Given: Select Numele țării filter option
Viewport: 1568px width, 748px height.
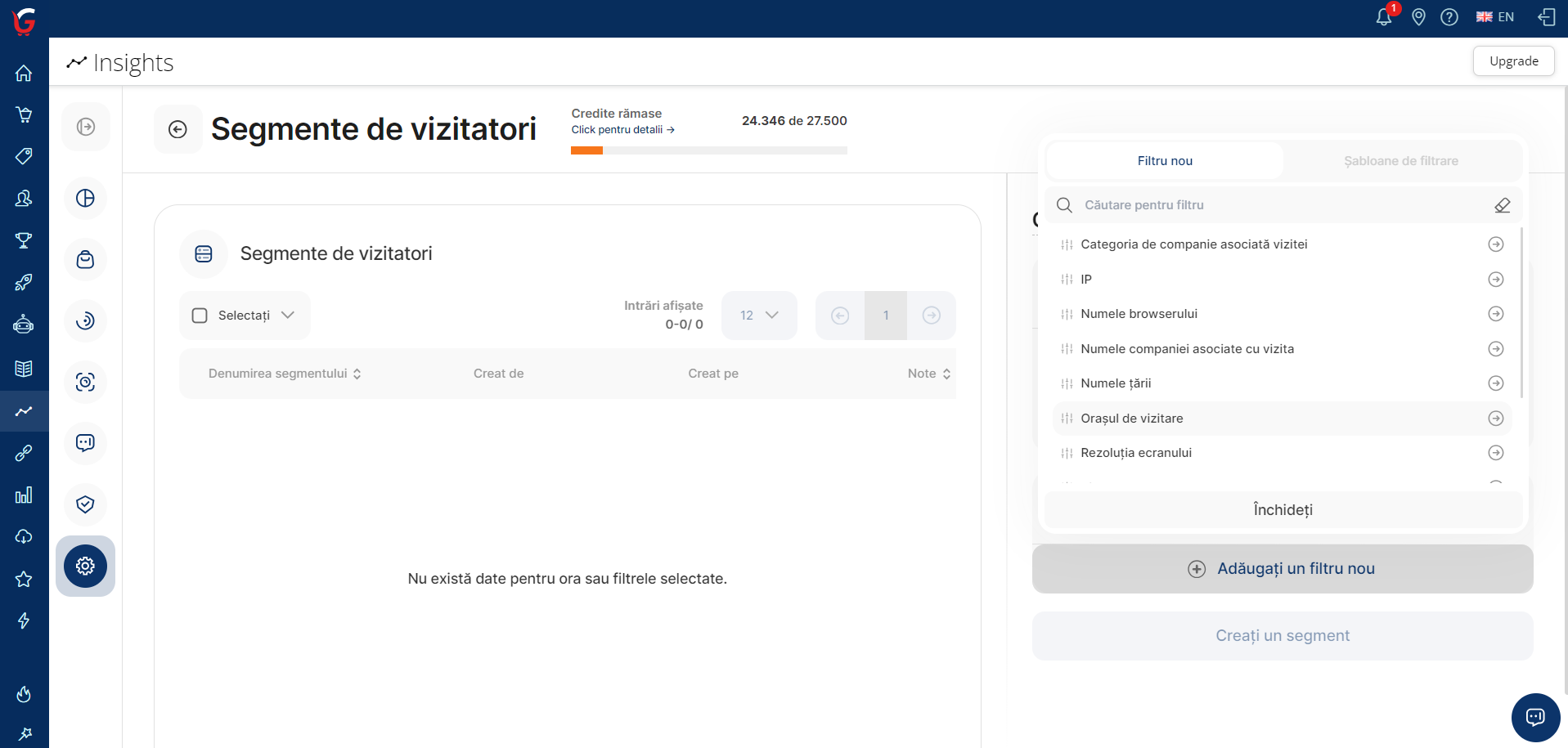Looking at the screenshot, I should pyautogui.click(x=1282, y=383).
